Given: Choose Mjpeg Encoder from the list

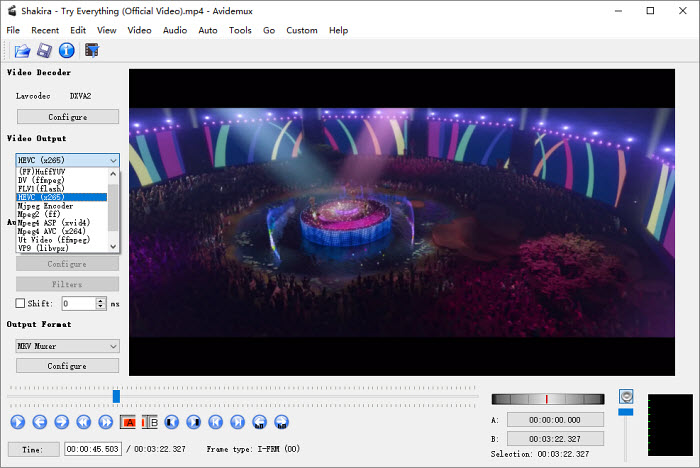Looking at the screenshot, I should pyautogui.click(x=62, y=206).
